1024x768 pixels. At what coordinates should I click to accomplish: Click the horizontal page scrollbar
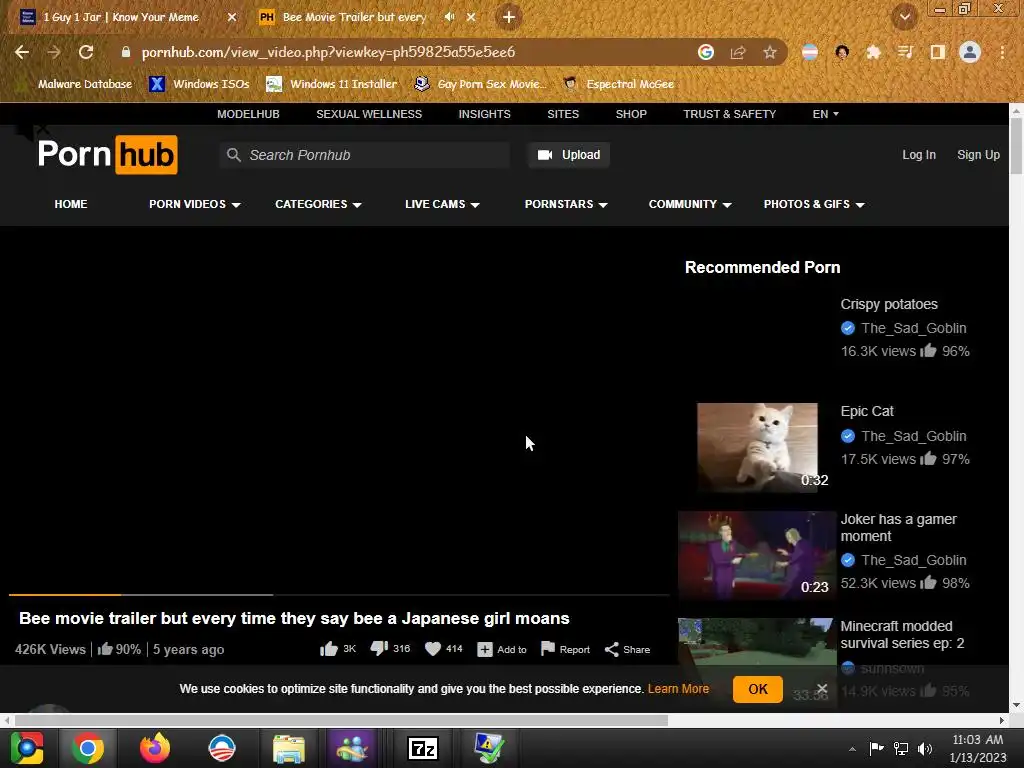(341, 720)
